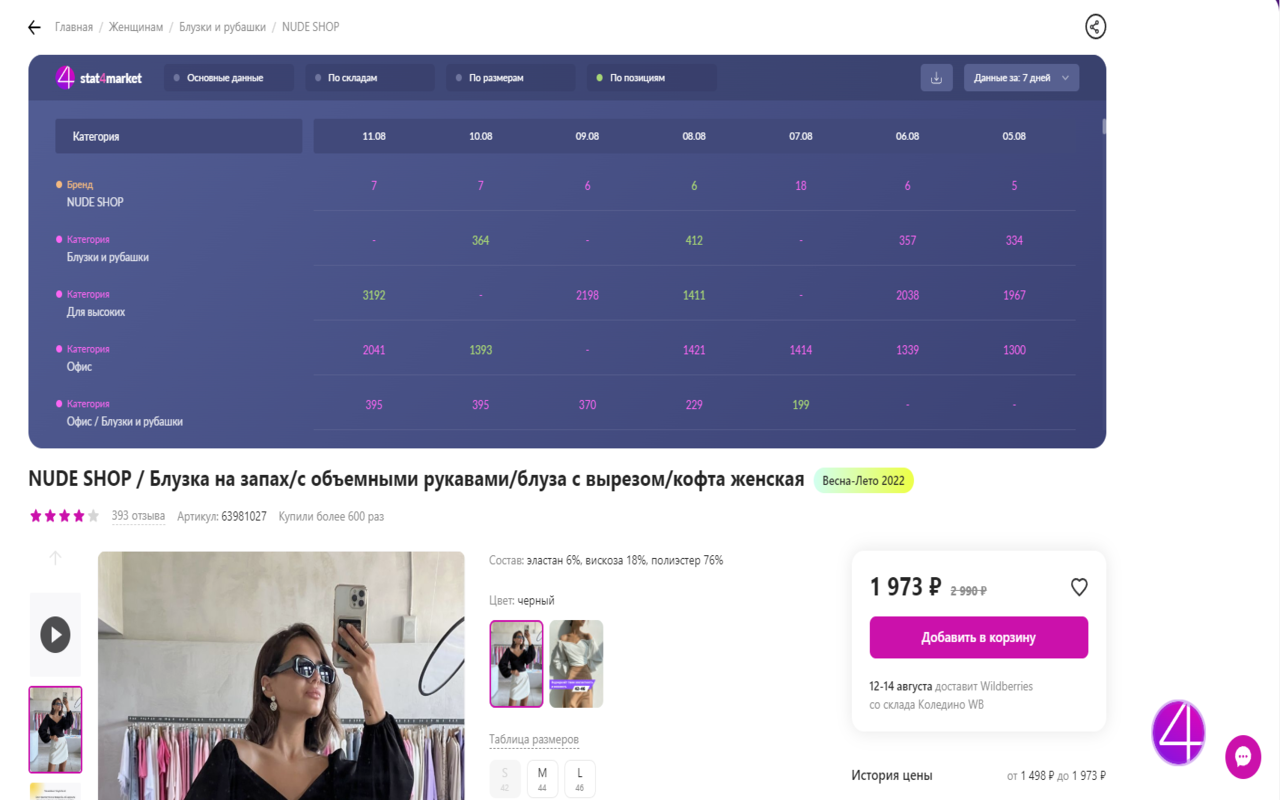Click the round purple 4 widget icon
The image size is (1280, 800).
[1178, 732]
